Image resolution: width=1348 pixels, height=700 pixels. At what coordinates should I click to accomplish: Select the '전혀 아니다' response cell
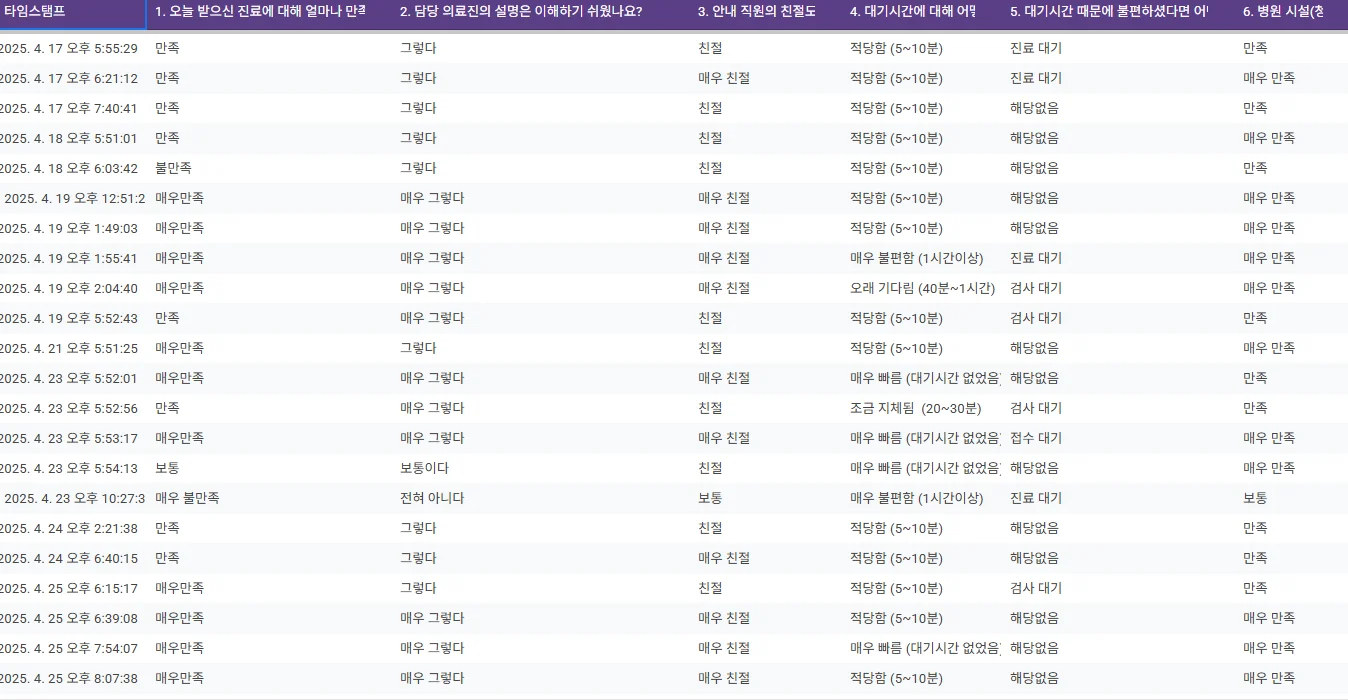click(432, 498)
